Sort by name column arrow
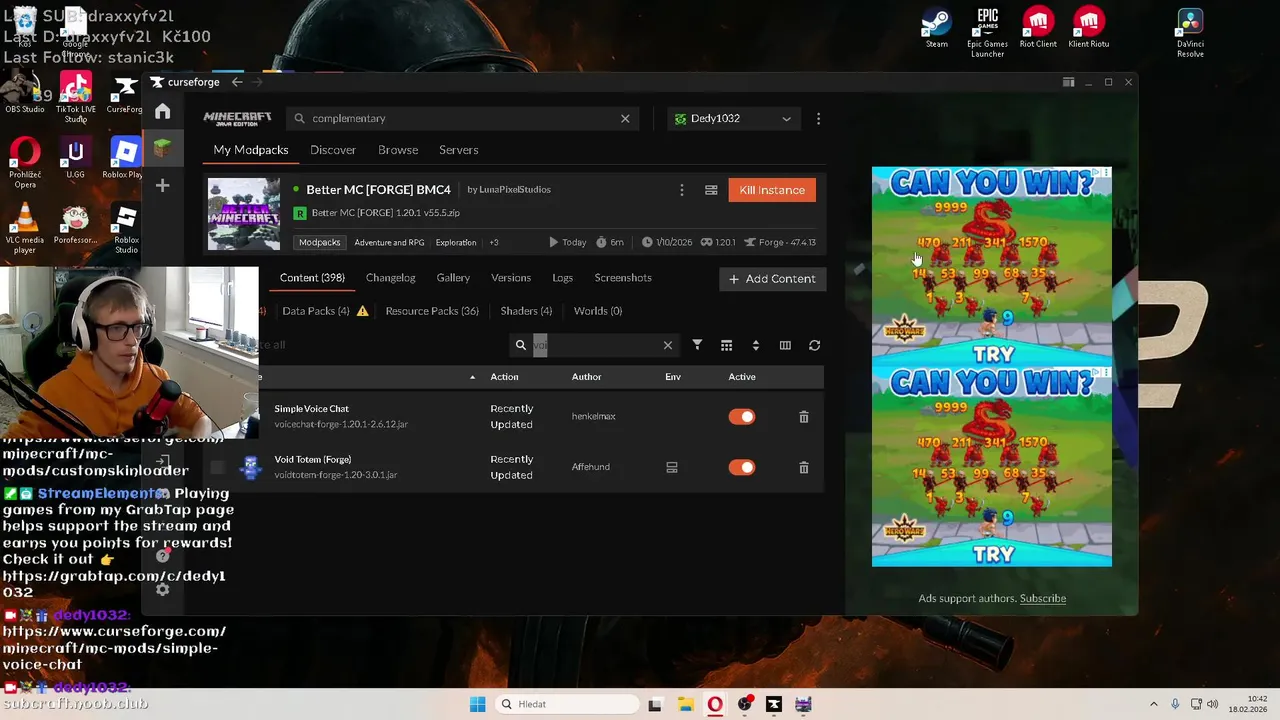The image size is (1280, 720). coord(472,377)
